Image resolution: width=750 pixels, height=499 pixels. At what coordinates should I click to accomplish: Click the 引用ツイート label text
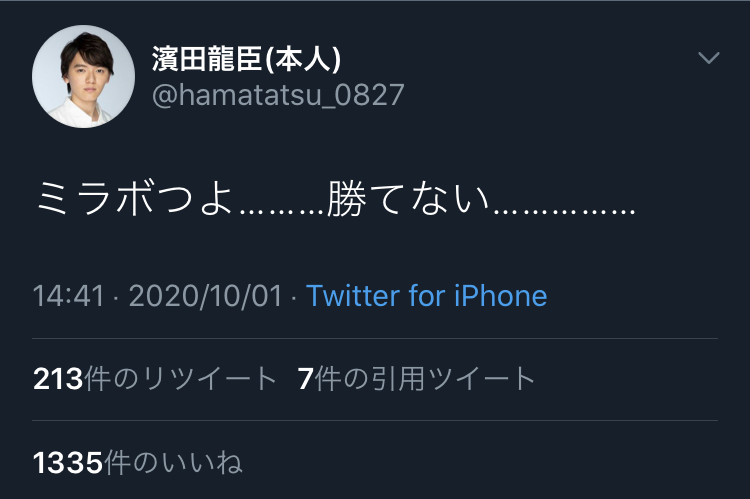(454, 379)
